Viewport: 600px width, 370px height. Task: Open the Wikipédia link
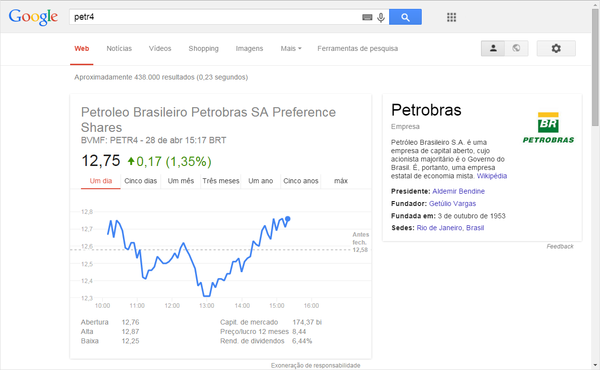click(492, 176)
